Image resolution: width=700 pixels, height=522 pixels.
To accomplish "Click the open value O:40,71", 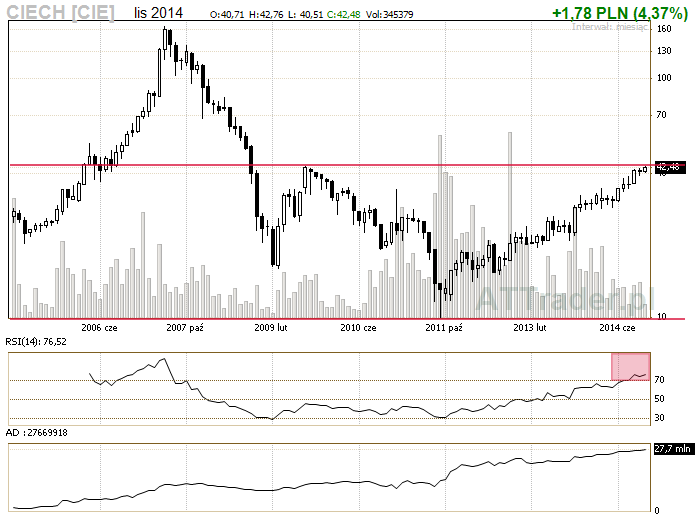I will (x=227, y=15).
